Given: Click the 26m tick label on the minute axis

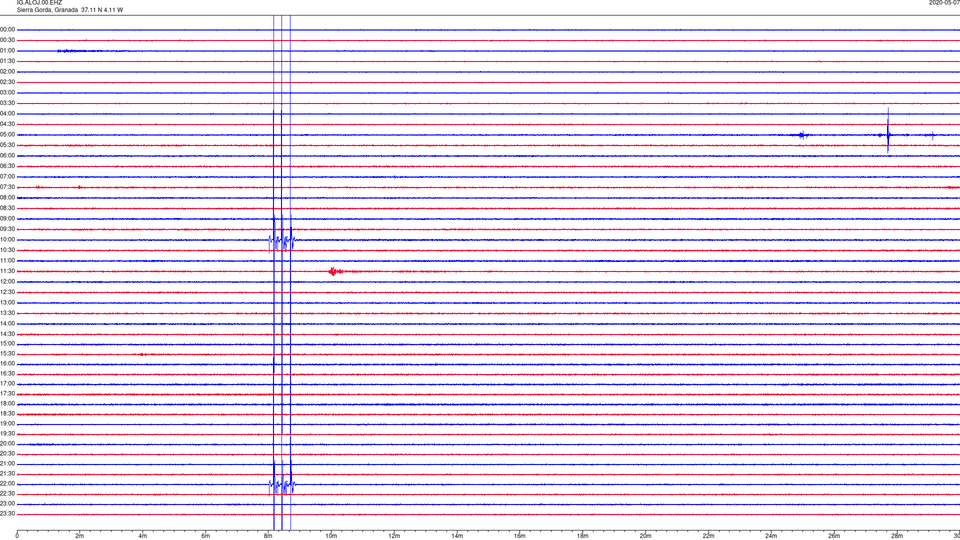Looking at the screenshot, I should tap(834, 536).
